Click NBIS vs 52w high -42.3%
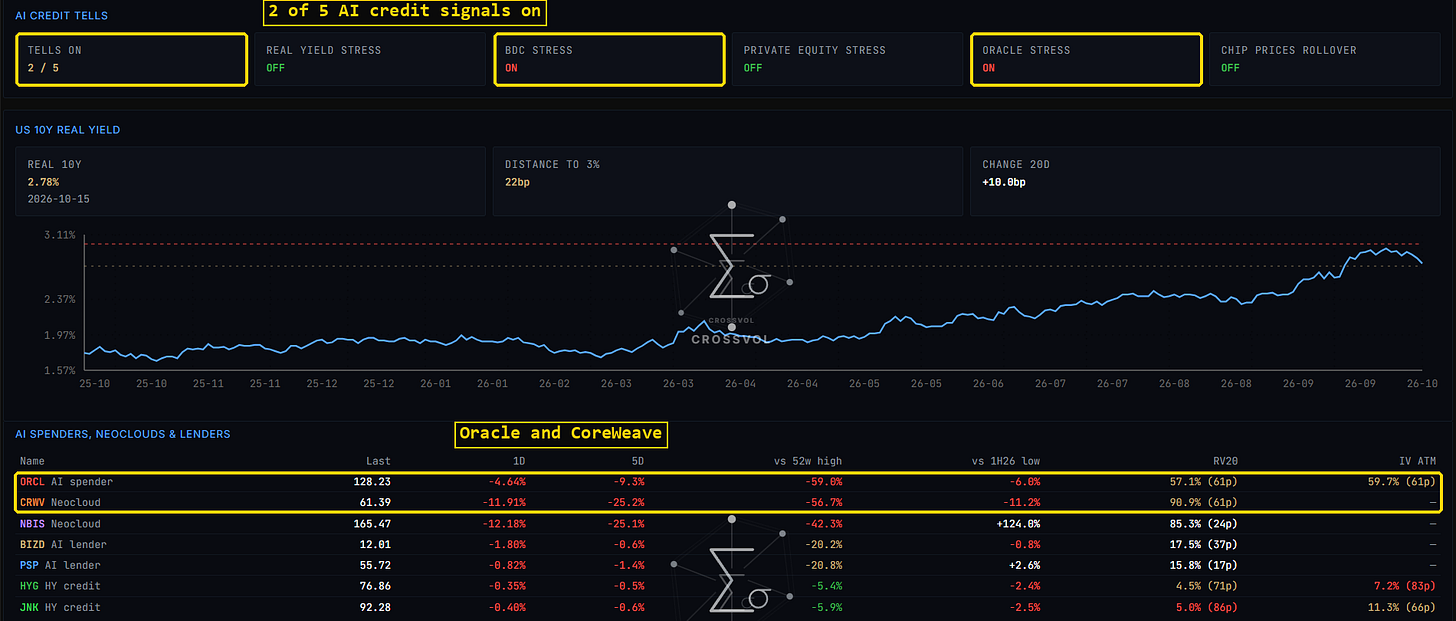1456x621 pixels. (x=823, y=524)
